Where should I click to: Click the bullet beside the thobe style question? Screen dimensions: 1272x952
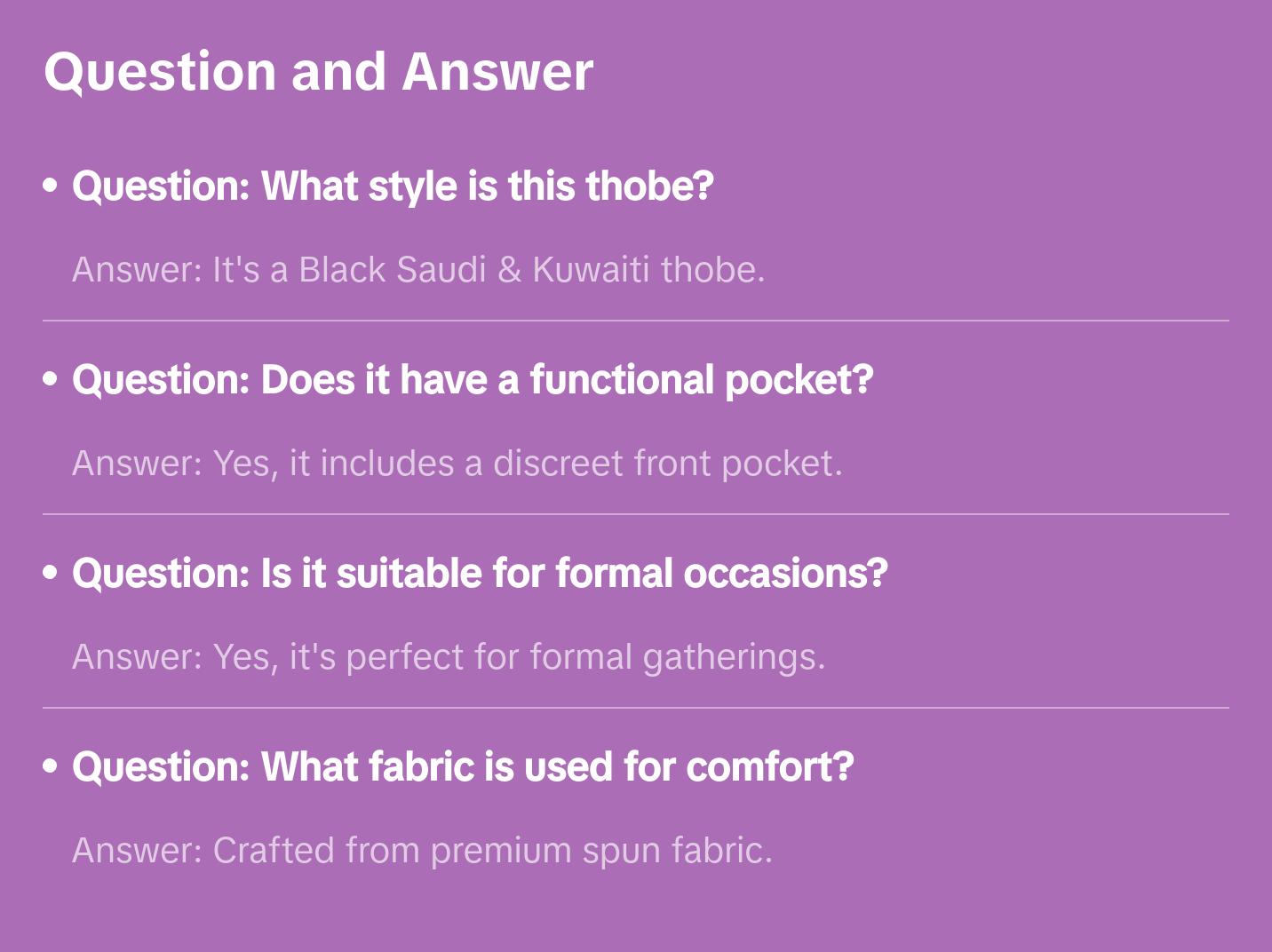pyautogui.click(x=51, y=186)
